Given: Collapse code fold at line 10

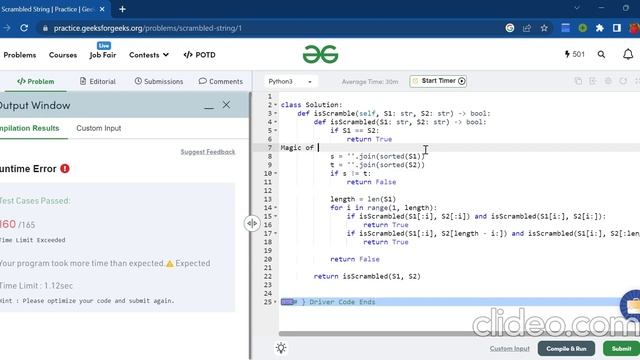Looking at the screenshot, I should [276, 173].
